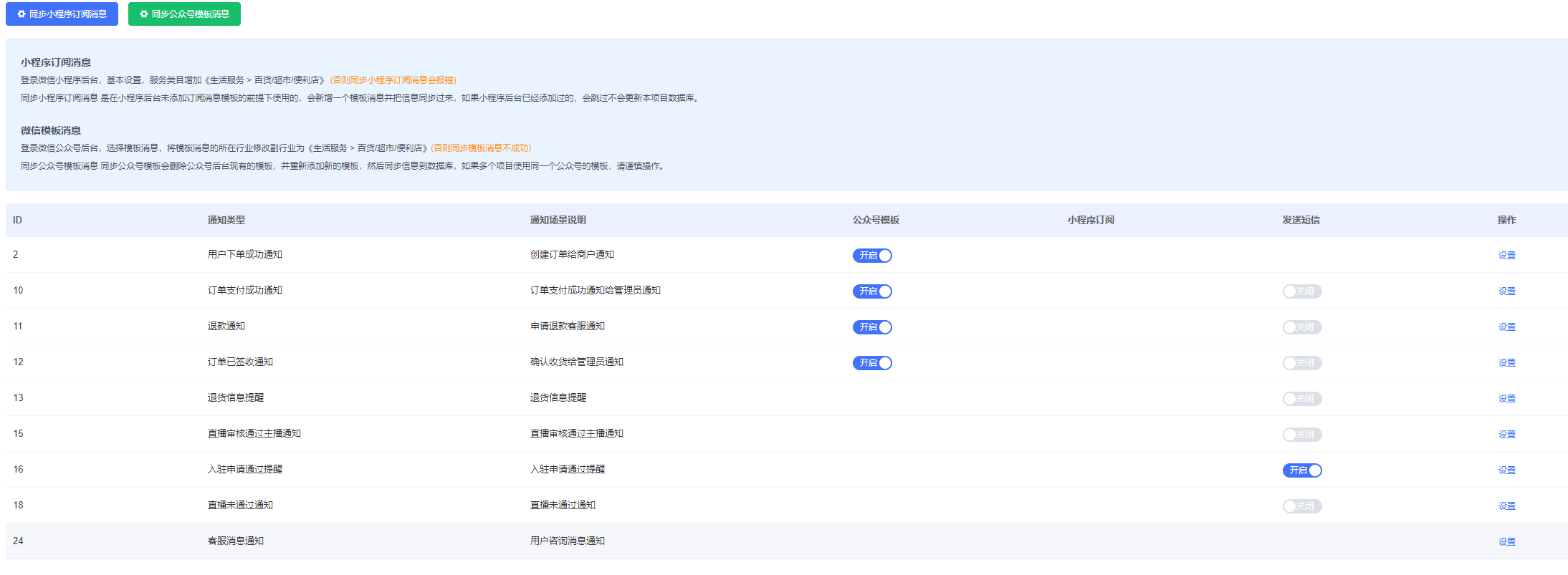Click the green 同步公众号模板消息 button
This screenshot has height=575, width=1568.
click(184, 14)
